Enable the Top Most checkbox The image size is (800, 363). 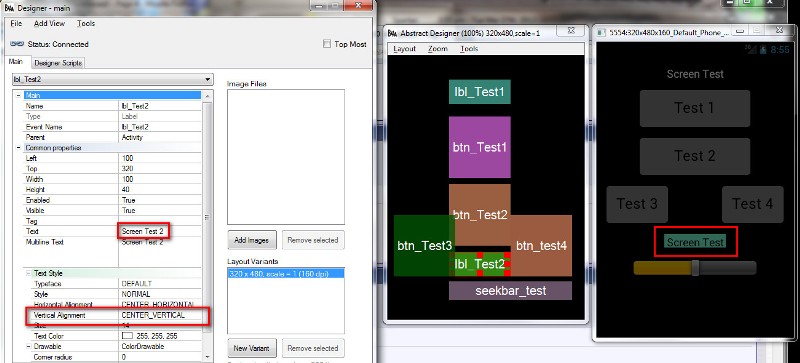click(327, 44)
